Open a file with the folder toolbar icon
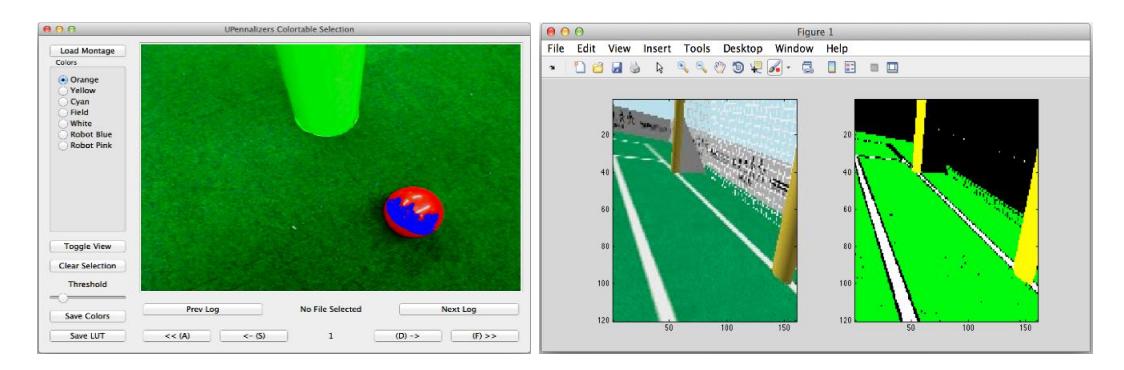Image resolution: width=1124 pixels, height=370 pixels. pos(597,68)
